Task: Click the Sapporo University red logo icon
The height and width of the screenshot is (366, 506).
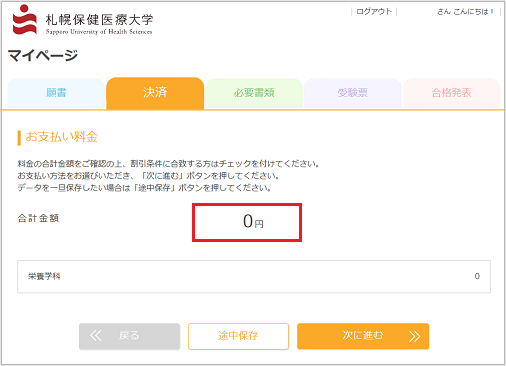Action: point(24,19)
